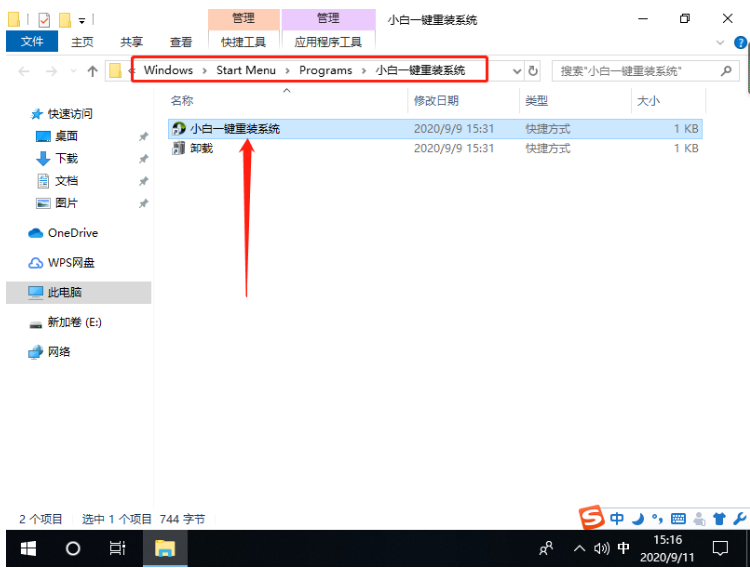Click the 卸载 file icon
This screenshot has height=568, width=750.
(178, 148)
